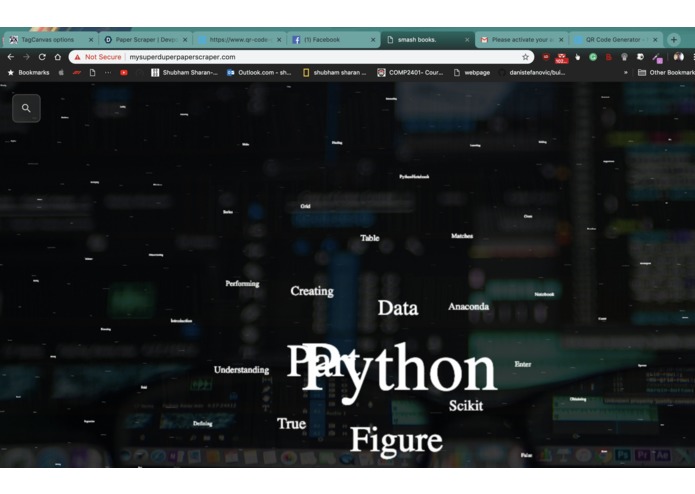The height and width of the screenshot is (494, 695).
Task: Switch to the QR Code Generator tab
Action: tap(615, 39)
